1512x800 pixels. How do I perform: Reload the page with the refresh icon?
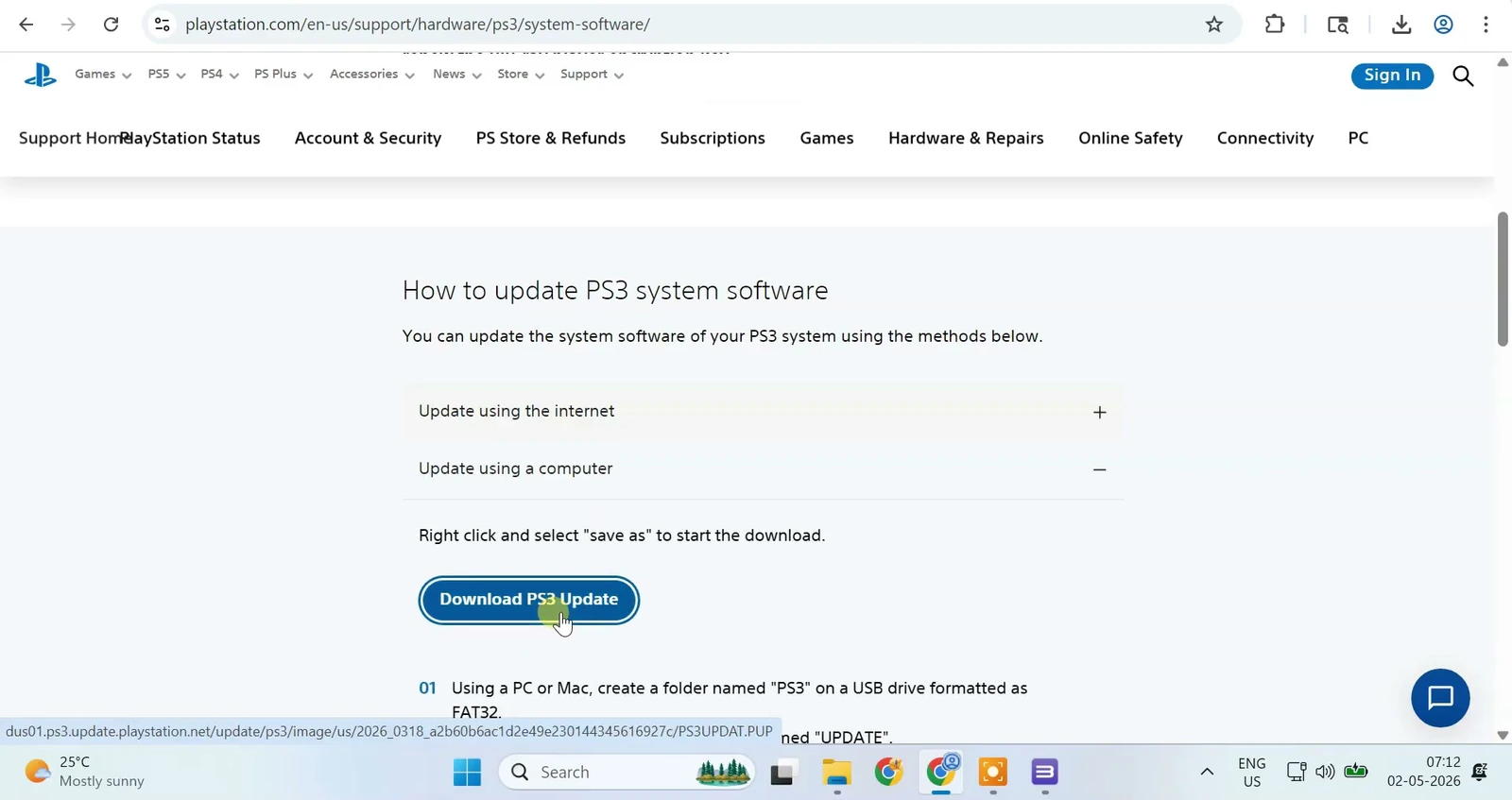[x=111, y=25]
